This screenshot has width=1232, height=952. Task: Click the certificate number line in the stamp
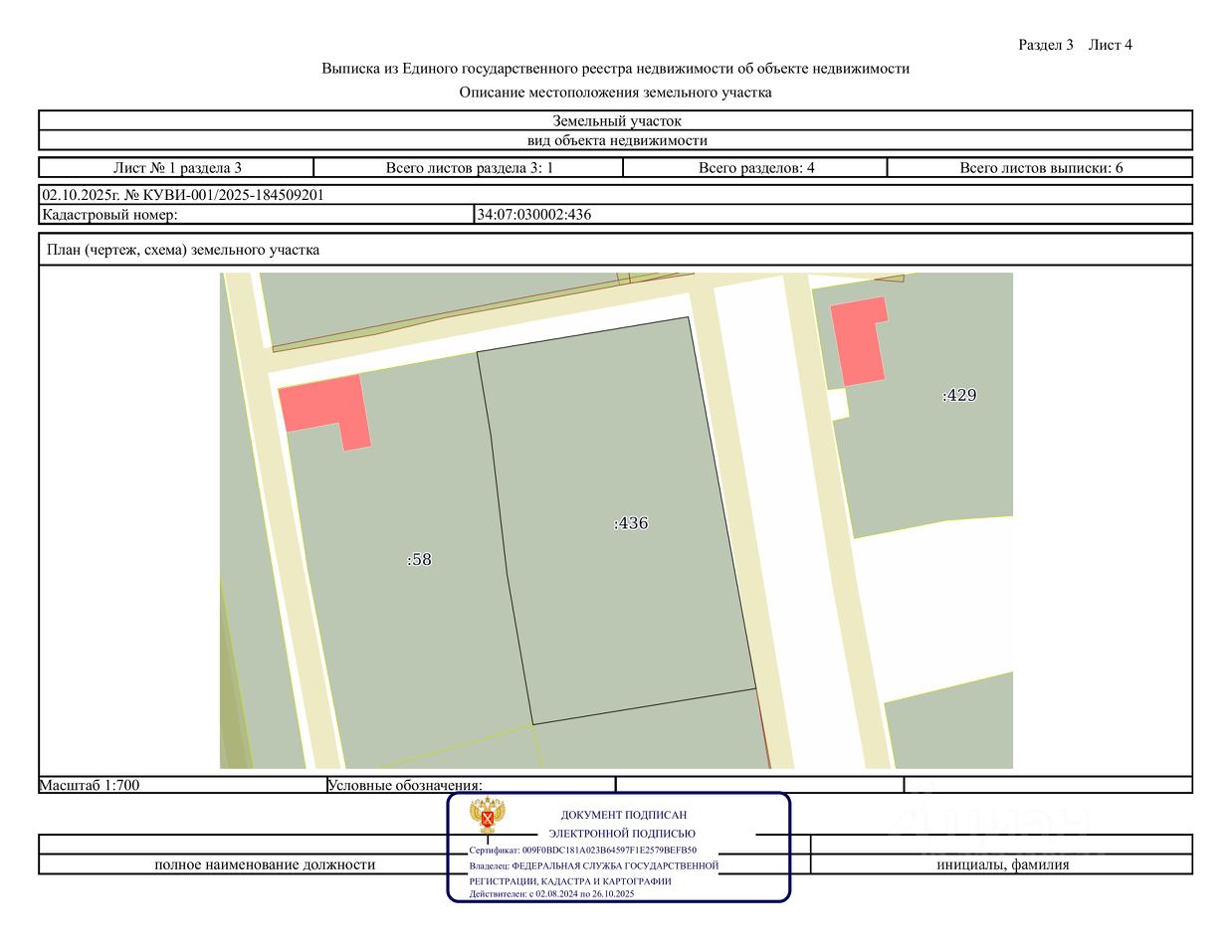pyautogui.click(x=583, y=851)
